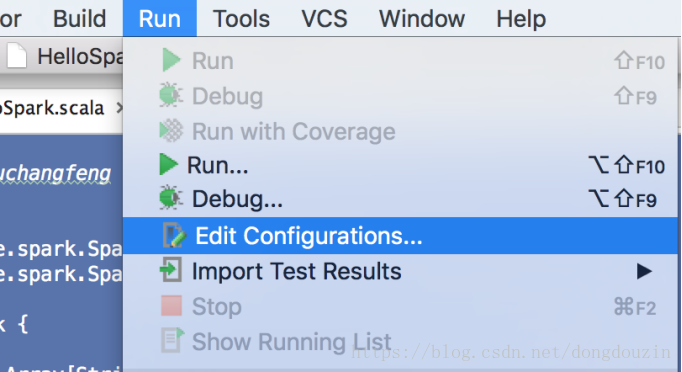Image resolution: width=682 pixels, height=372 pixels.
Task: Click the Show Running List icon
Action: coord(172,341)
